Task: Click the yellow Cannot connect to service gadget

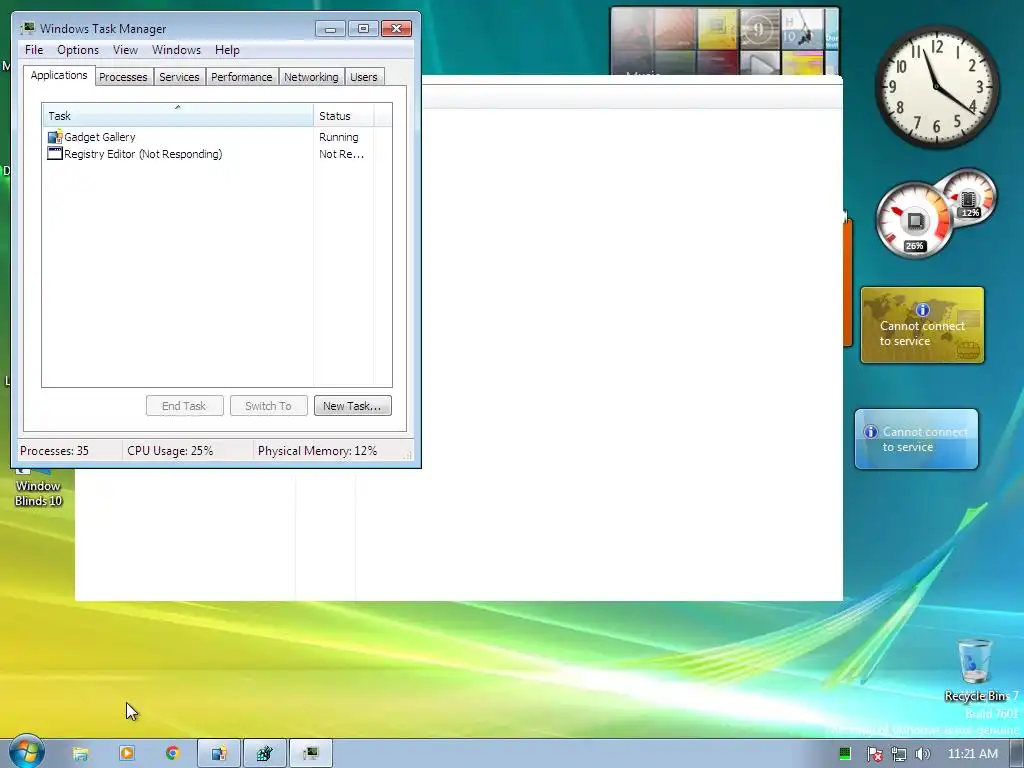Action: click(x=922, y=325)
